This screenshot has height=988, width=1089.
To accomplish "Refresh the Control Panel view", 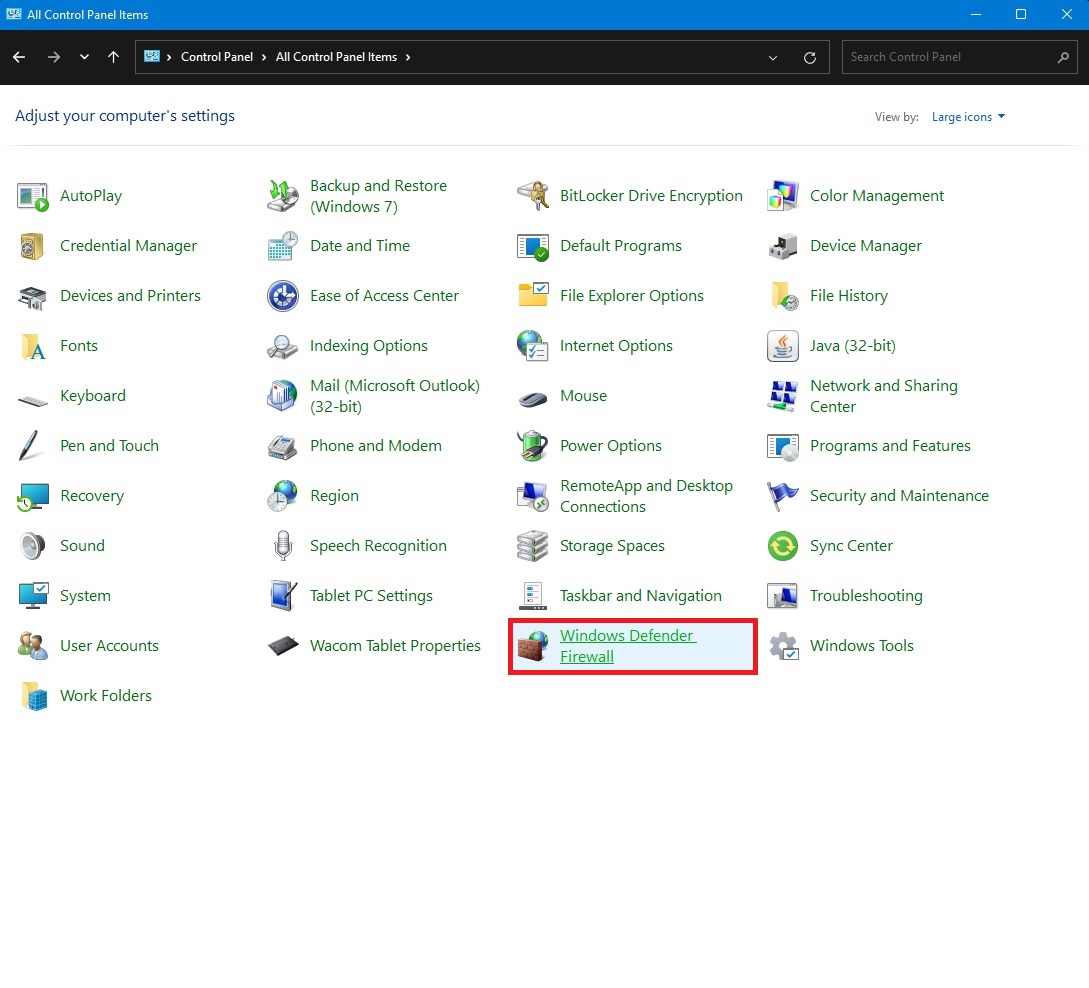I will [810, 58].
